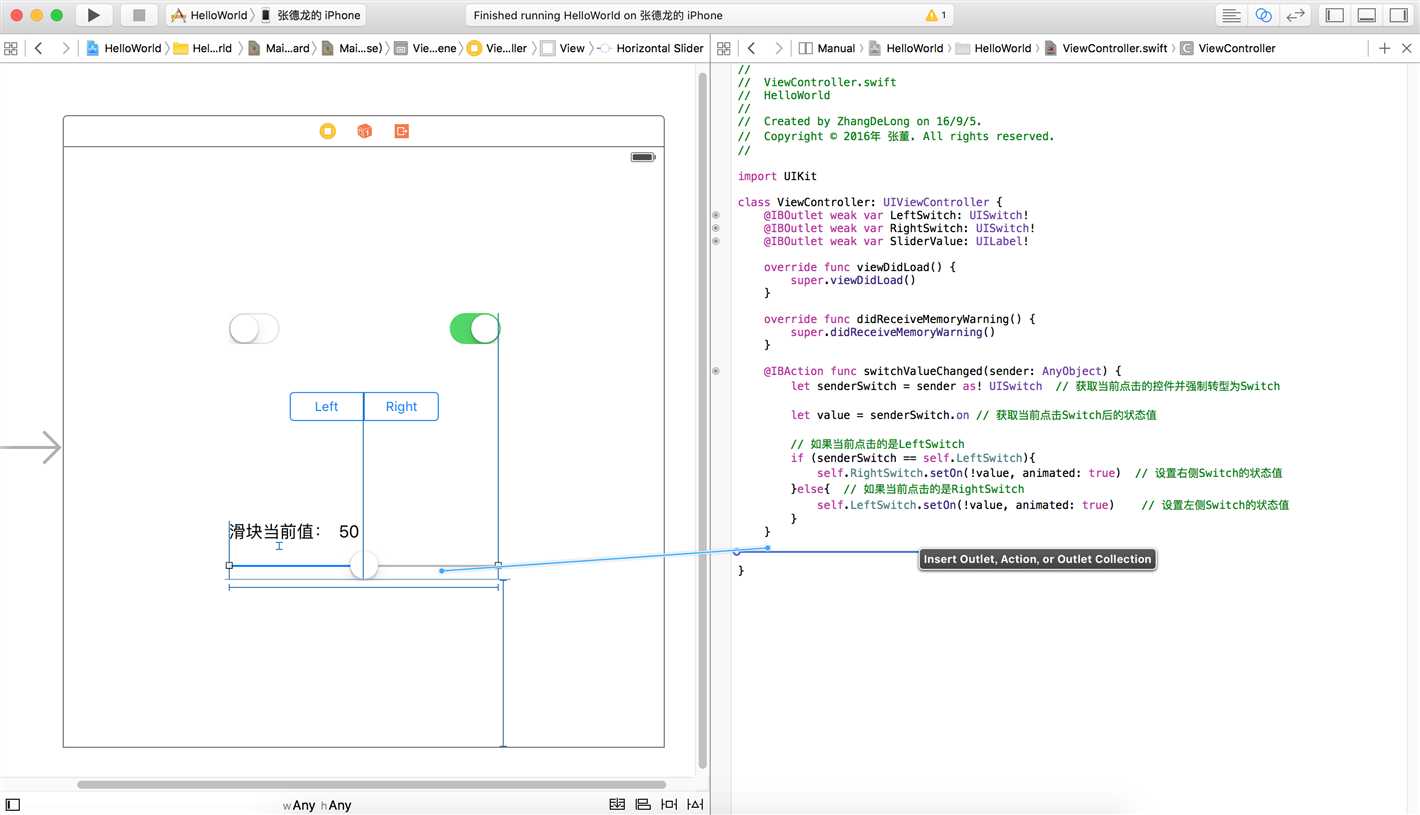Run the HelloWorld project with the Play button
The image size is (1420, 815).
click(x=93, y=15)
